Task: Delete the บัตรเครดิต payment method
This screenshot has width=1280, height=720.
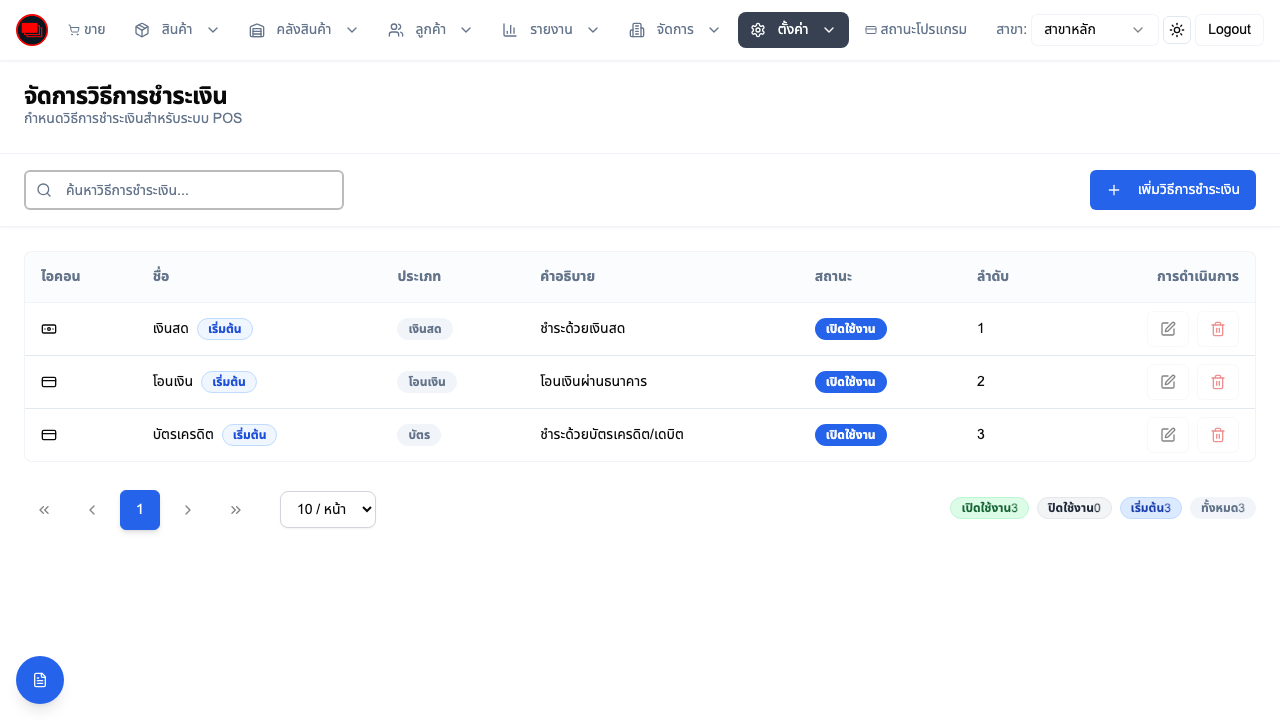Action: coord(1218,435)
